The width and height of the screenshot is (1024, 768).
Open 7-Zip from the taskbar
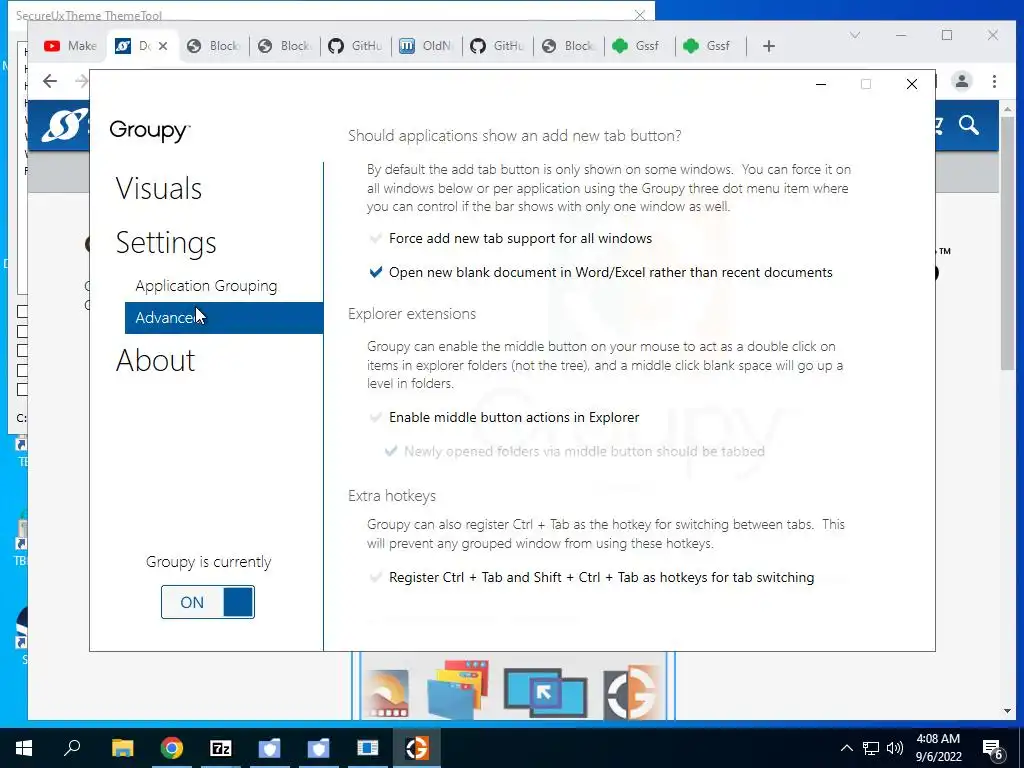pyautogui.click(x=221, y=748)
